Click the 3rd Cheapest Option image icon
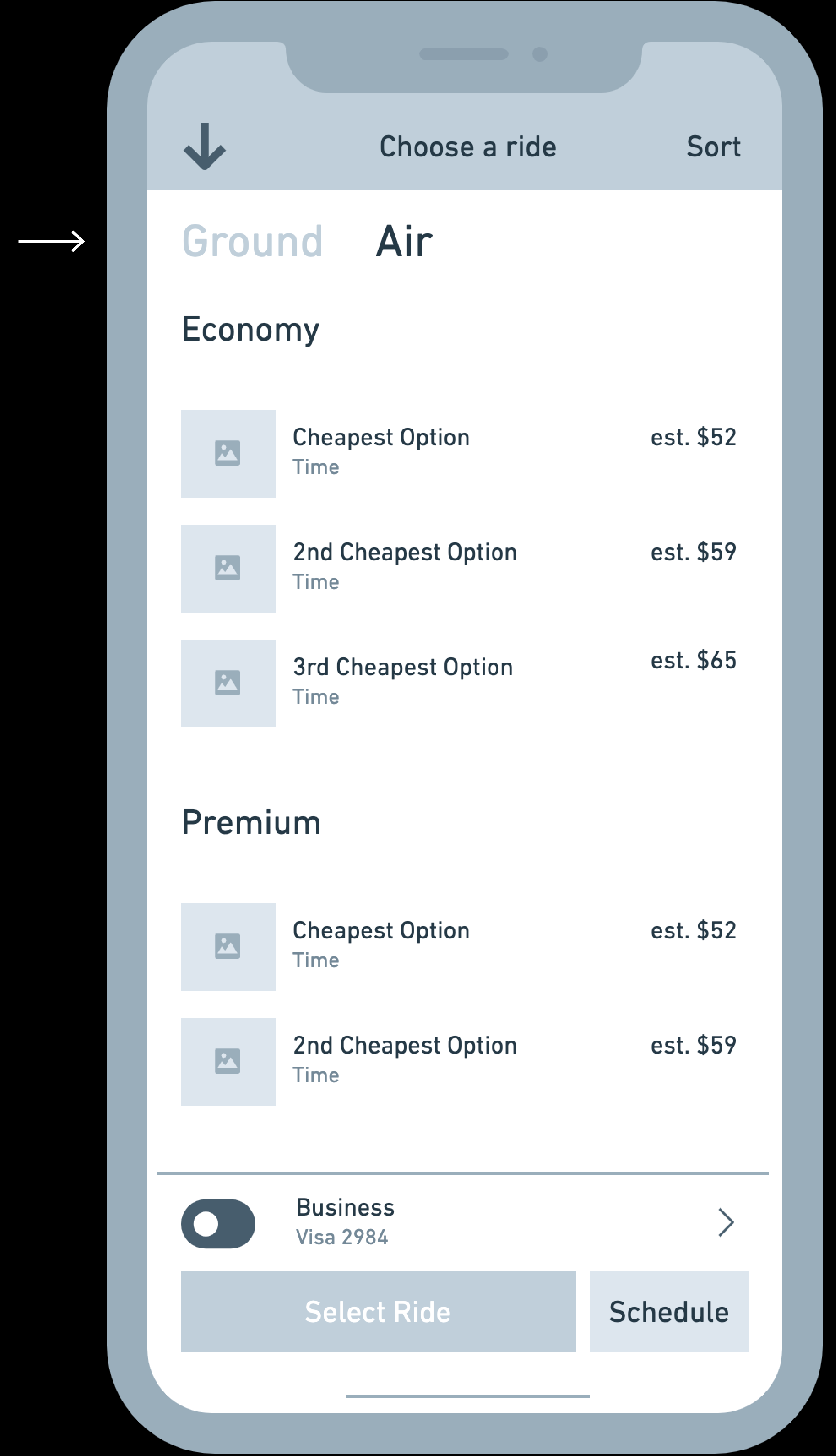This screenshot has width=836, height=1456. [228, 683]
